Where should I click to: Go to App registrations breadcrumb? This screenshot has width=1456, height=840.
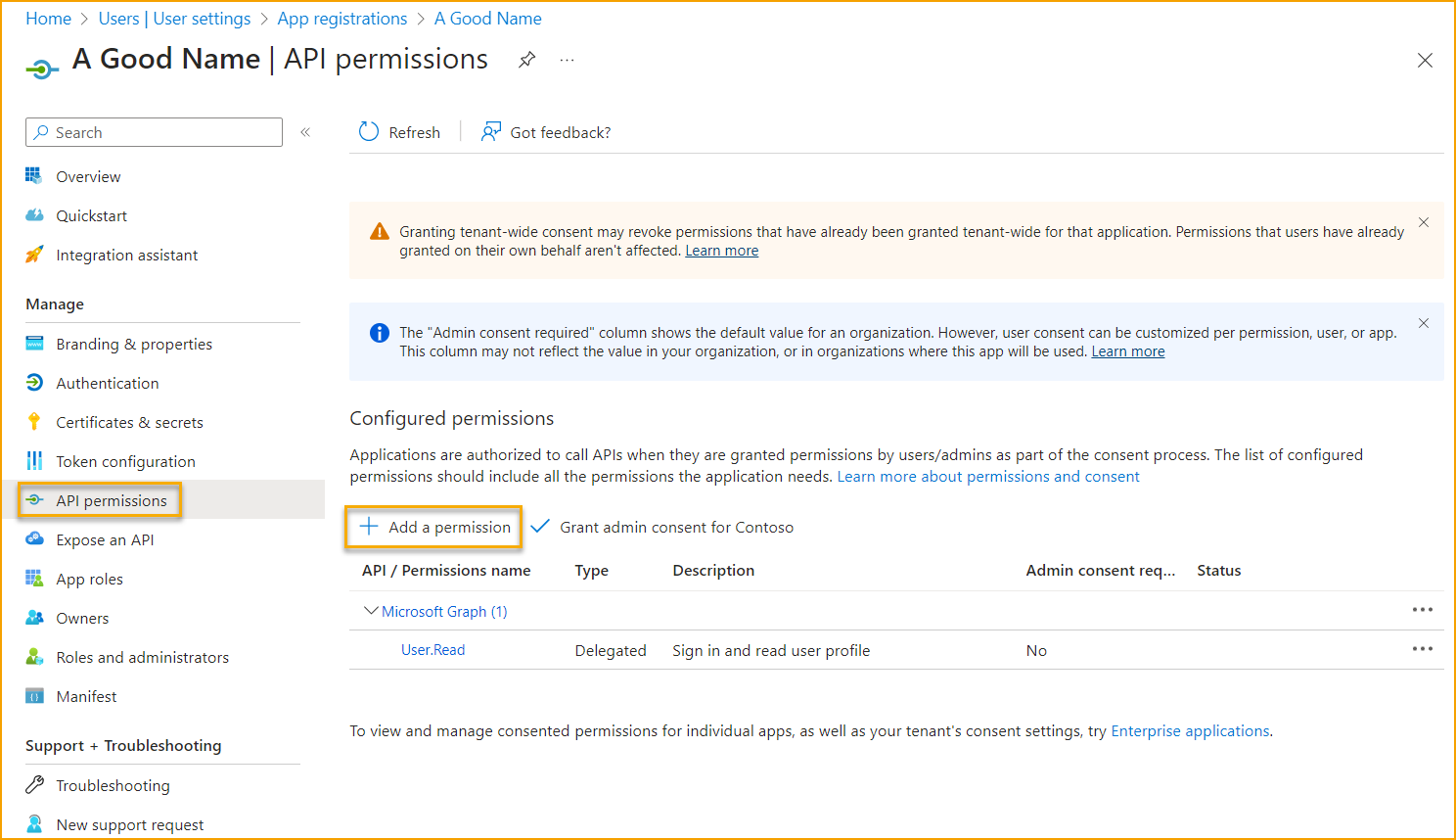[x=341, y=19]
